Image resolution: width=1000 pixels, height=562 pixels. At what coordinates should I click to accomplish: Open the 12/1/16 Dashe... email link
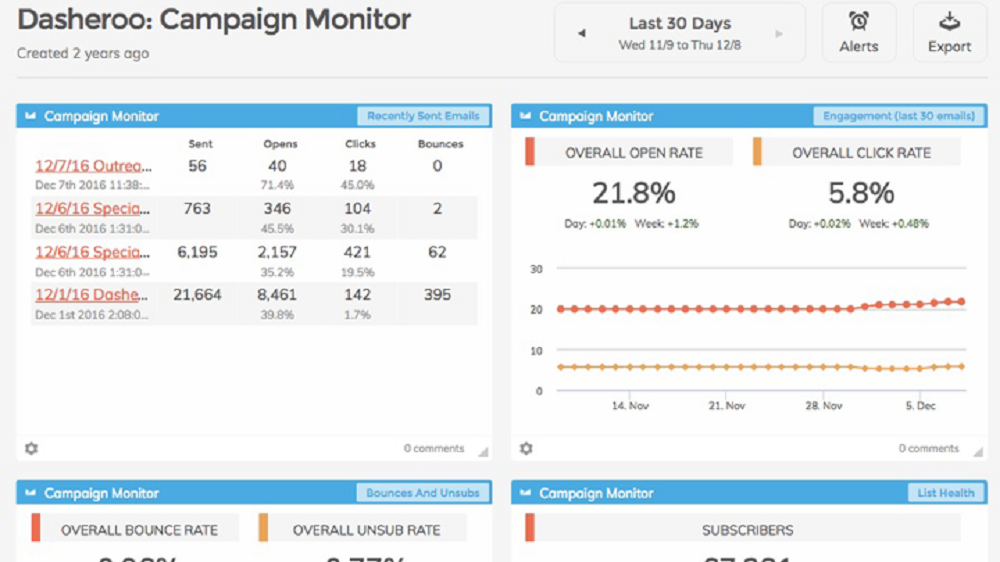pos(91,295)
